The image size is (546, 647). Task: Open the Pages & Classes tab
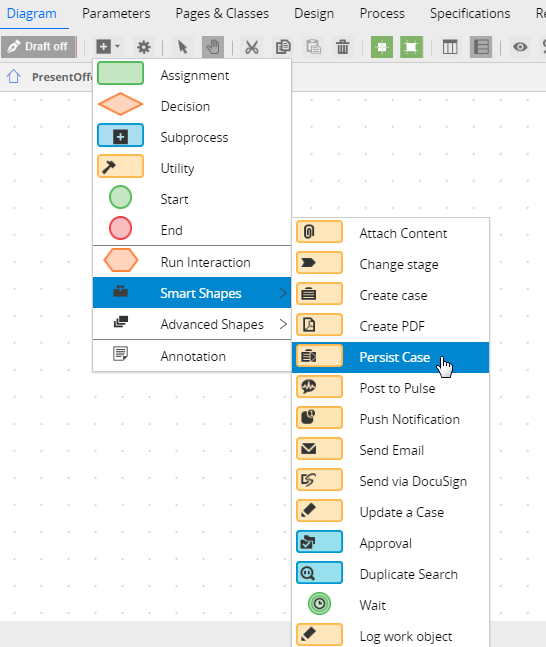[222, 14]
